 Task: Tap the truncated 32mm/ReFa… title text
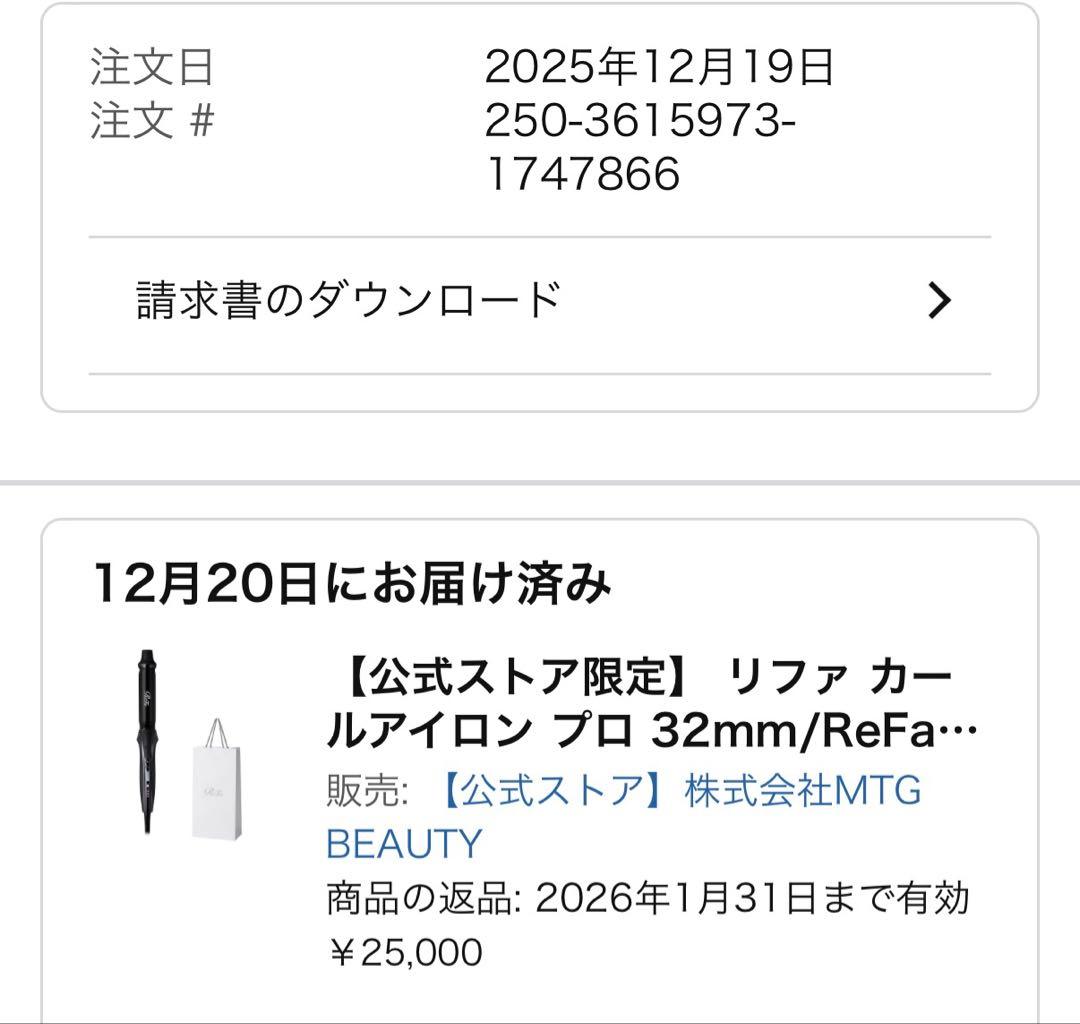810,732
